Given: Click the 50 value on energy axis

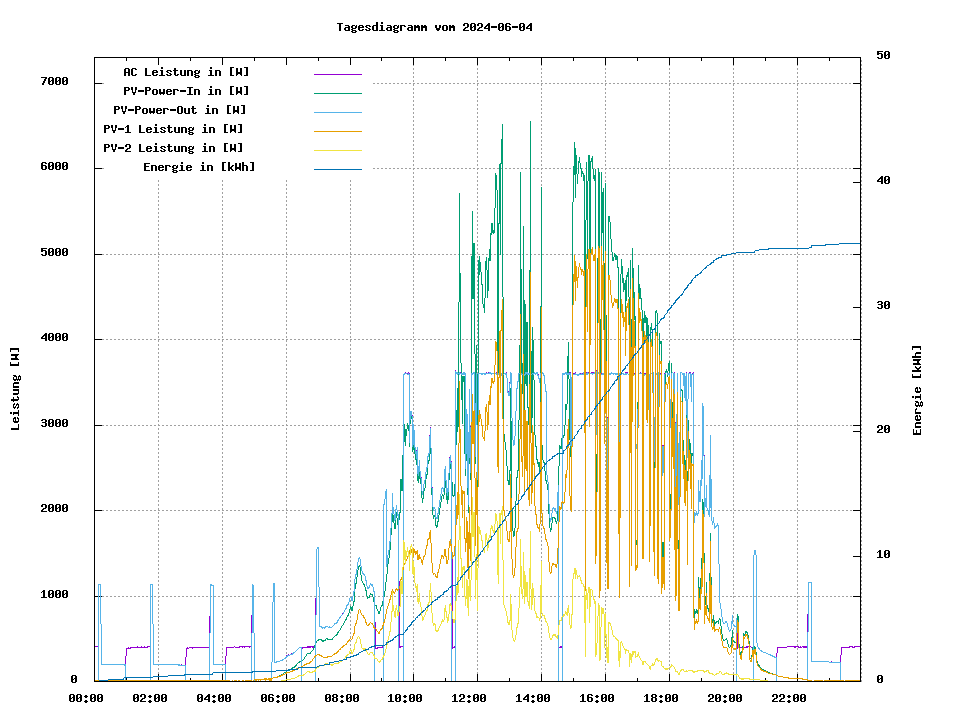Looking at the screenshot, I should (x=883, y=56).
